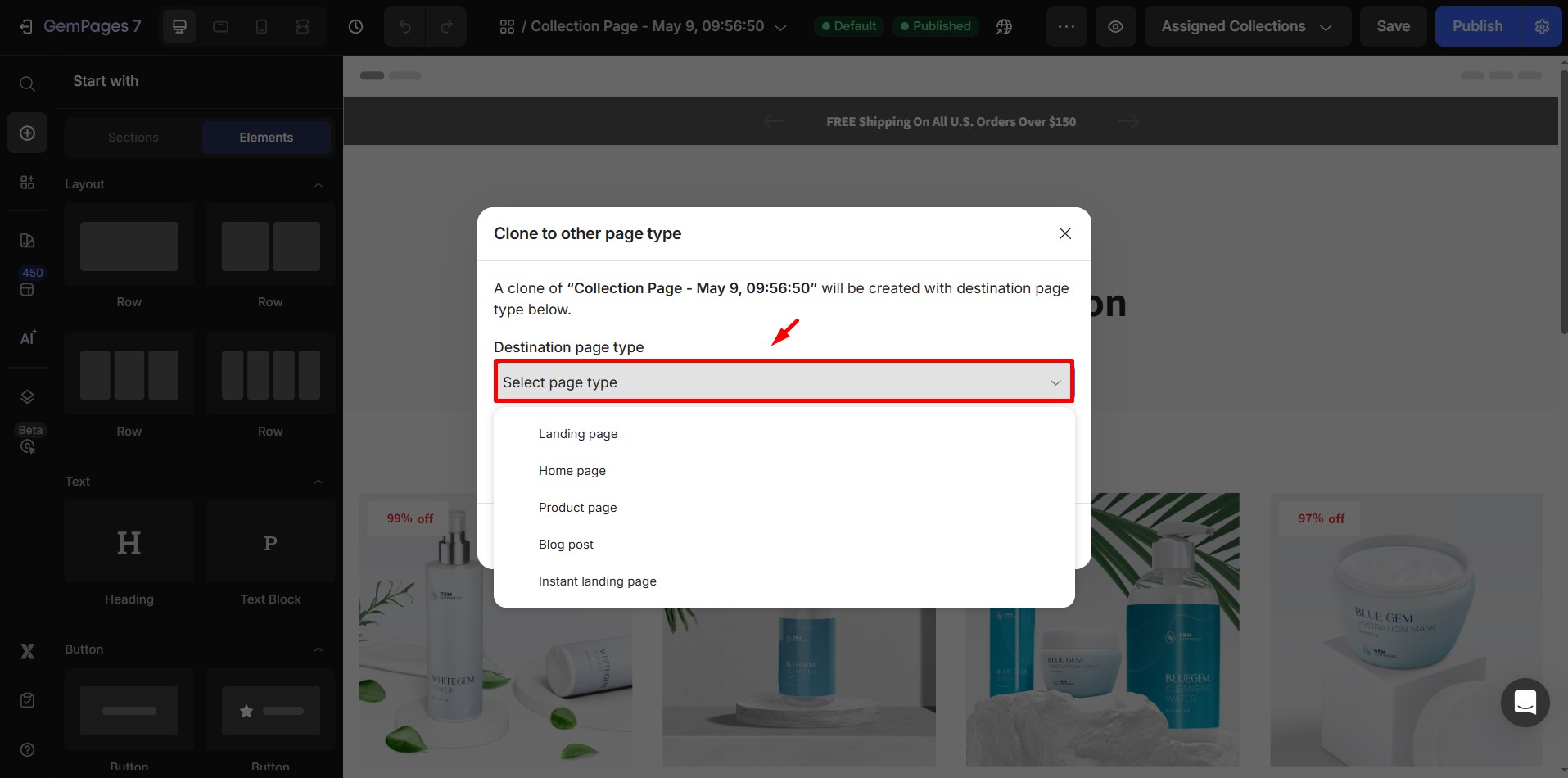Open the Assigned Collections dropdown
Image resolution: width=1568 pixels, height=778 pixels.
point(1247,26)
